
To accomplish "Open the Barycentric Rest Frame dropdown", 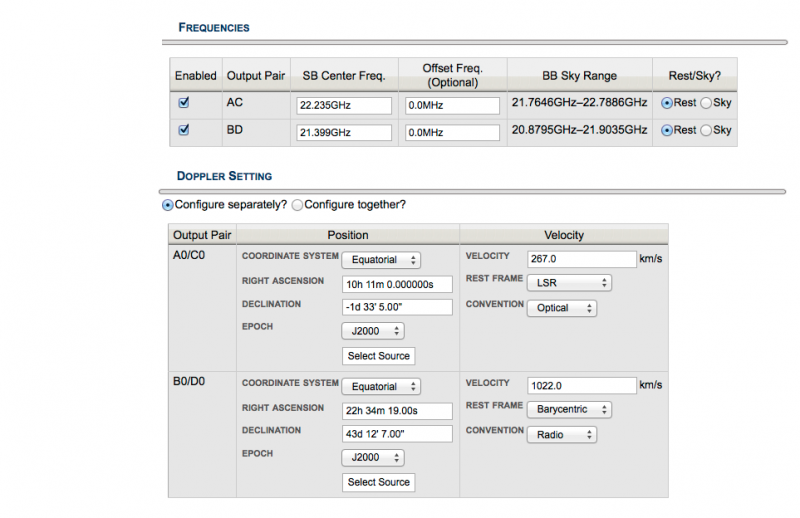I will (x=569, y=409).
